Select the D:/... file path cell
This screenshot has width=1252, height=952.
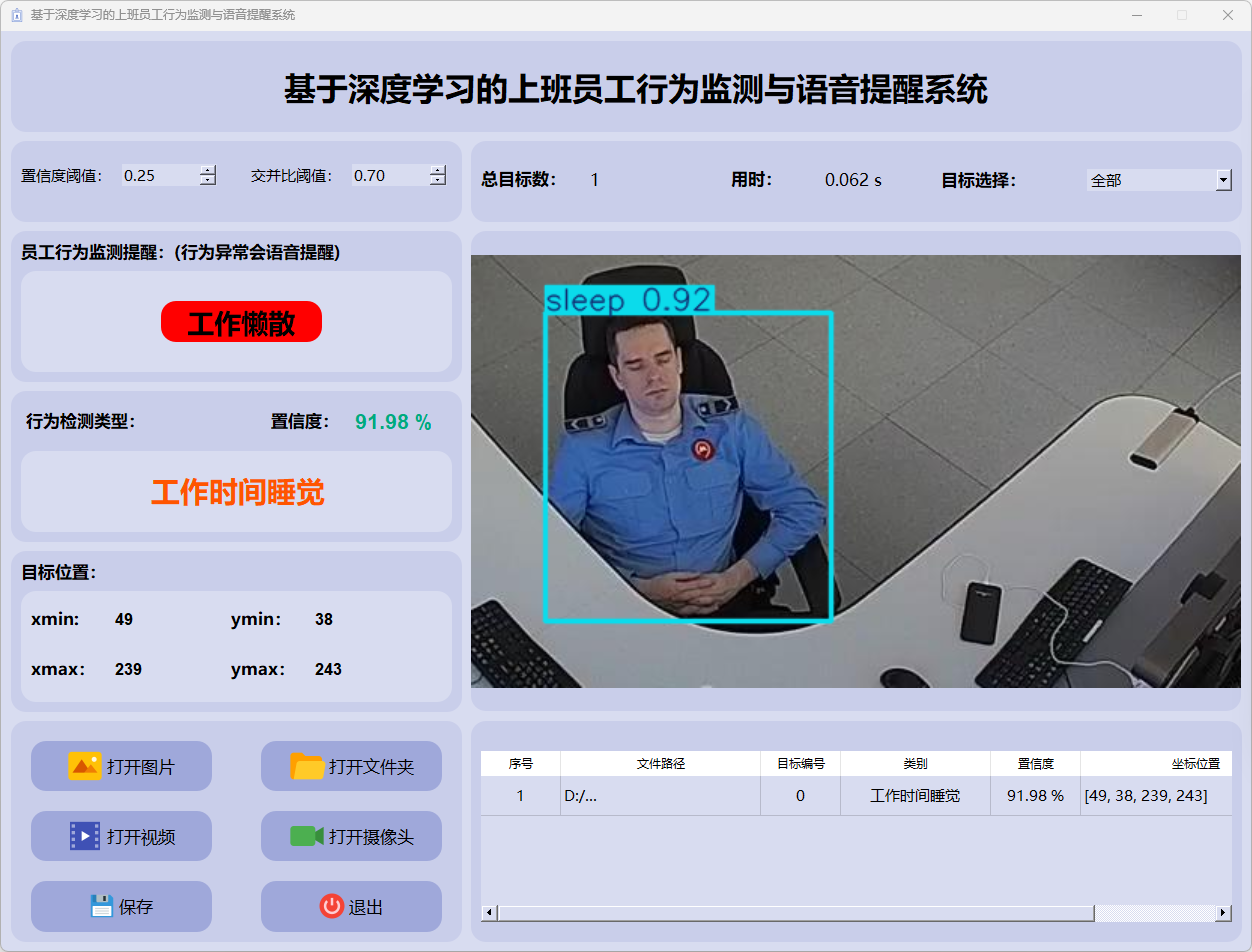[660, 796]
